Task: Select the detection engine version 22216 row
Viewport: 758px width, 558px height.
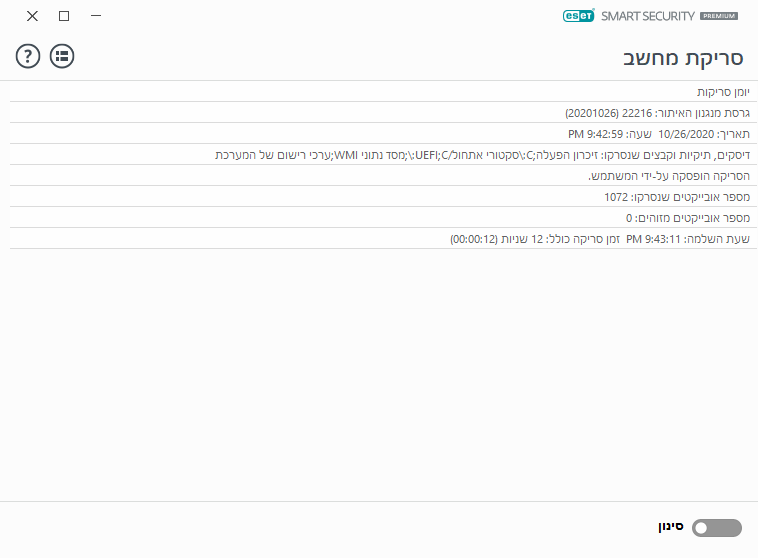Action: coord(383,113)
